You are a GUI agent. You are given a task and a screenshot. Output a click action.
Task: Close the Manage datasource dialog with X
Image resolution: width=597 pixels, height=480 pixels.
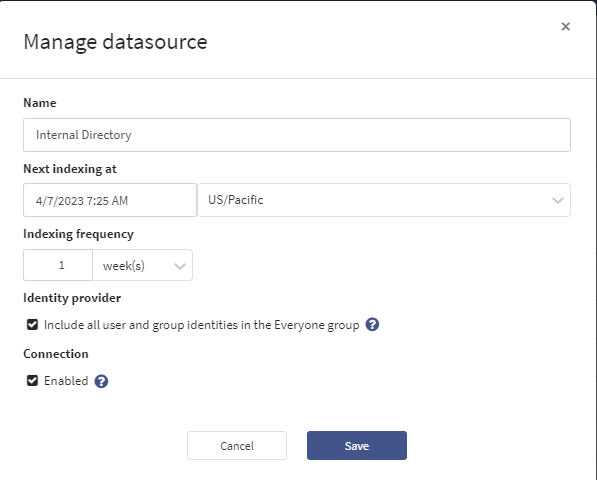[565, 26]
